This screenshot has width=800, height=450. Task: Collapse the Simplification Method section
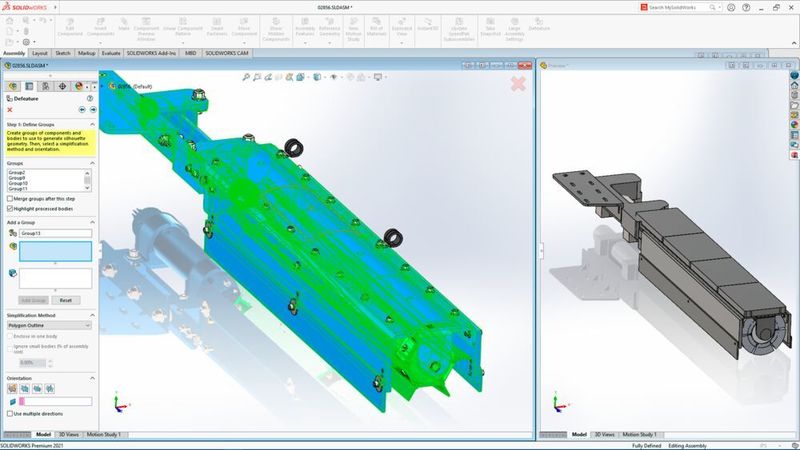click(92, 315)
